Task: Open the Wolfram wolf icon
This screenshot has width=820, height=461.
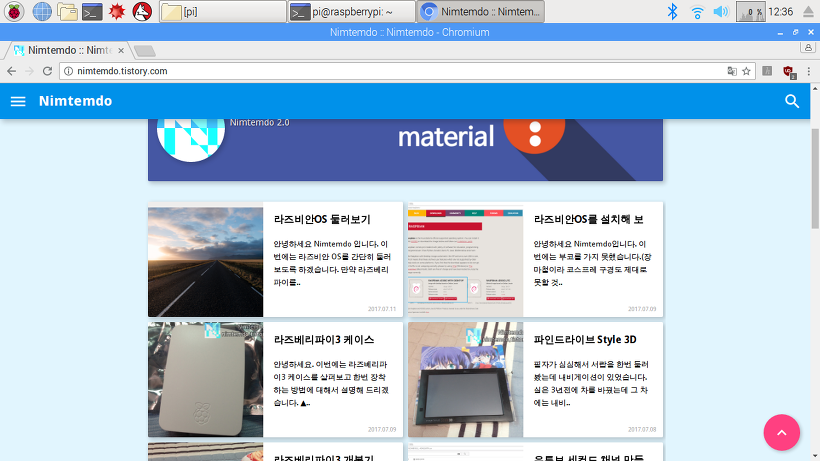Action: click(x=142, y=11)
